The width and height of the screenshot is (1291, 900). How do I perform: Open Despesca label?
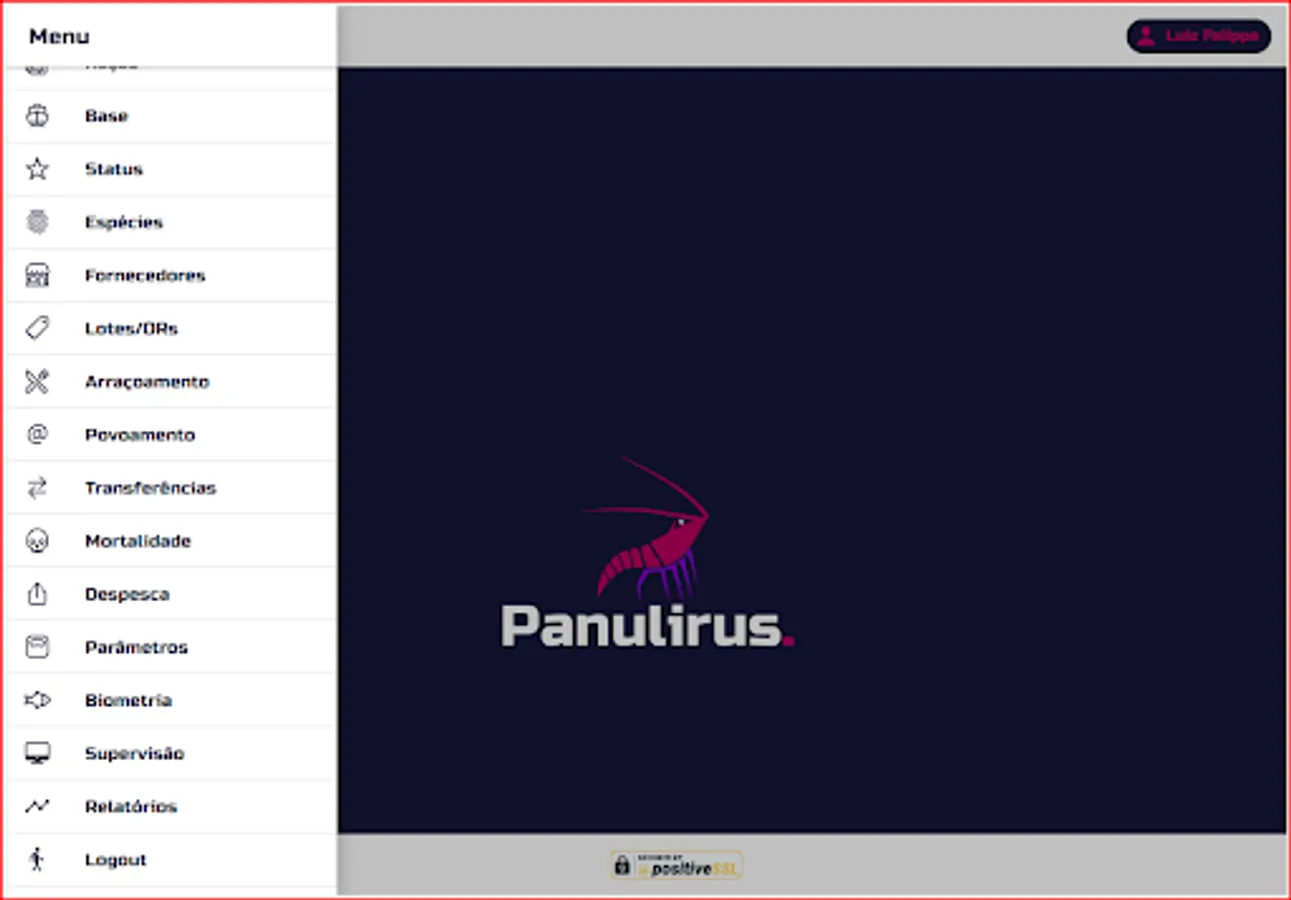[x=127, y=594]
